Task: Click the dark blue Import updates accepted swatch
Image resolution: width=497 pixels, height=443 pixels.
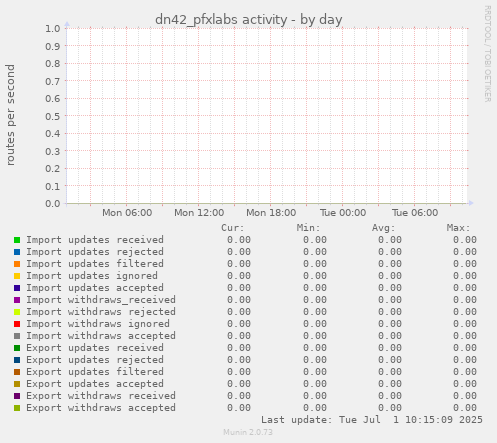Action: click(17, 288)
